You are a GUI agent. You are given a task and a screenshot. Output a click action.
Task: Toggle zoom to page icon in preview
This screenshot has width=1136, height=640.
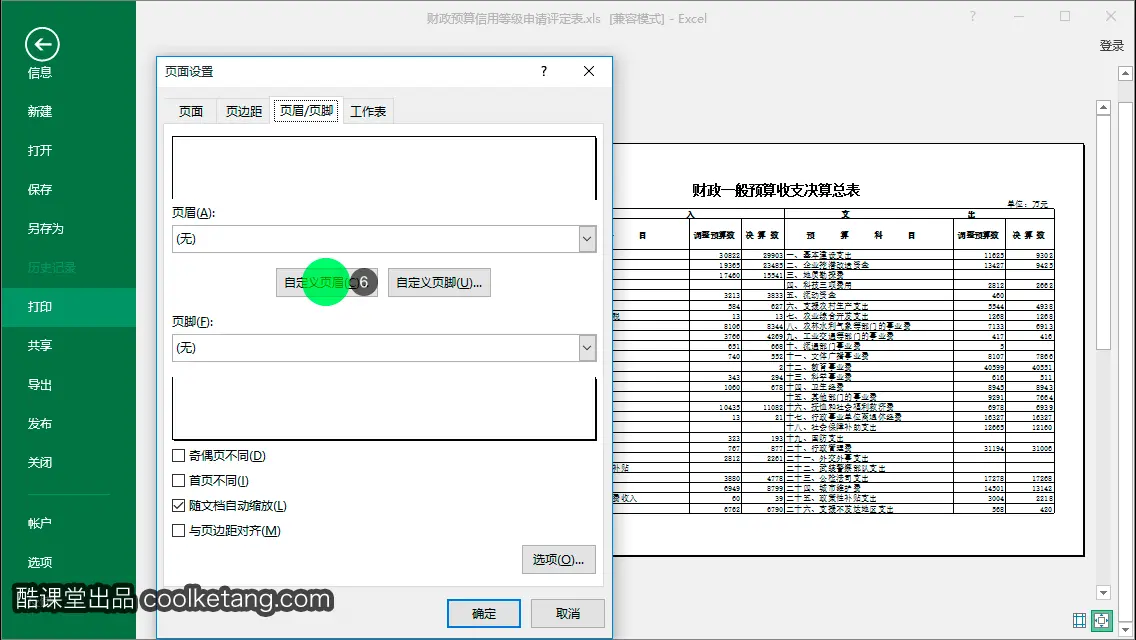click(x=1102, y=620)
